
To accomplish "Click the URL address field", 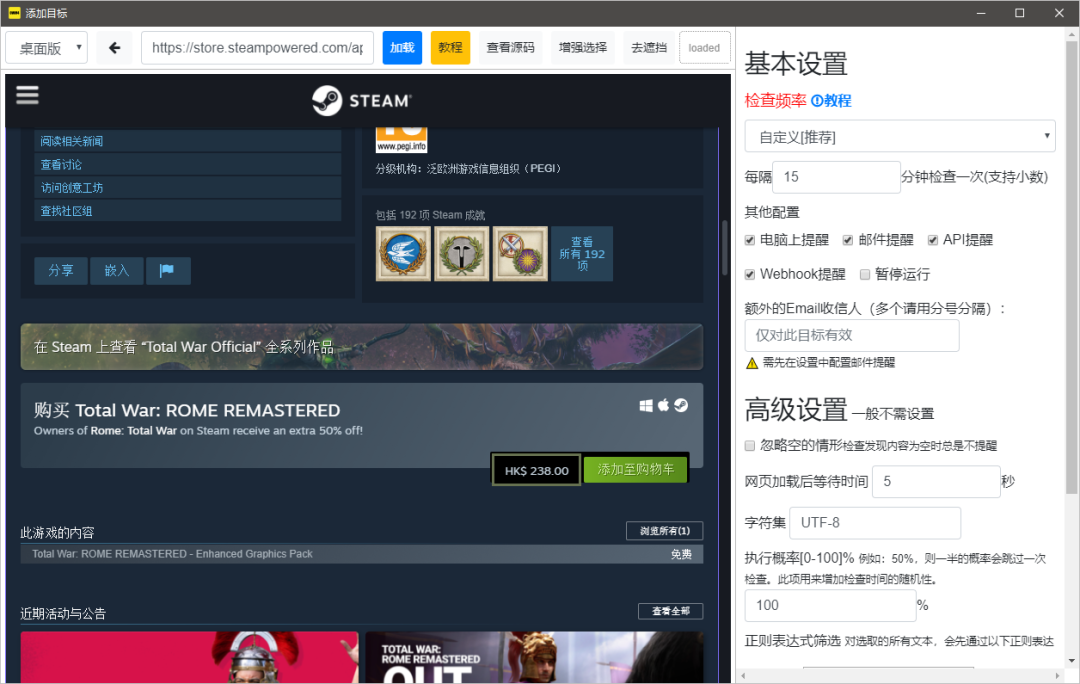I will 258,48.
